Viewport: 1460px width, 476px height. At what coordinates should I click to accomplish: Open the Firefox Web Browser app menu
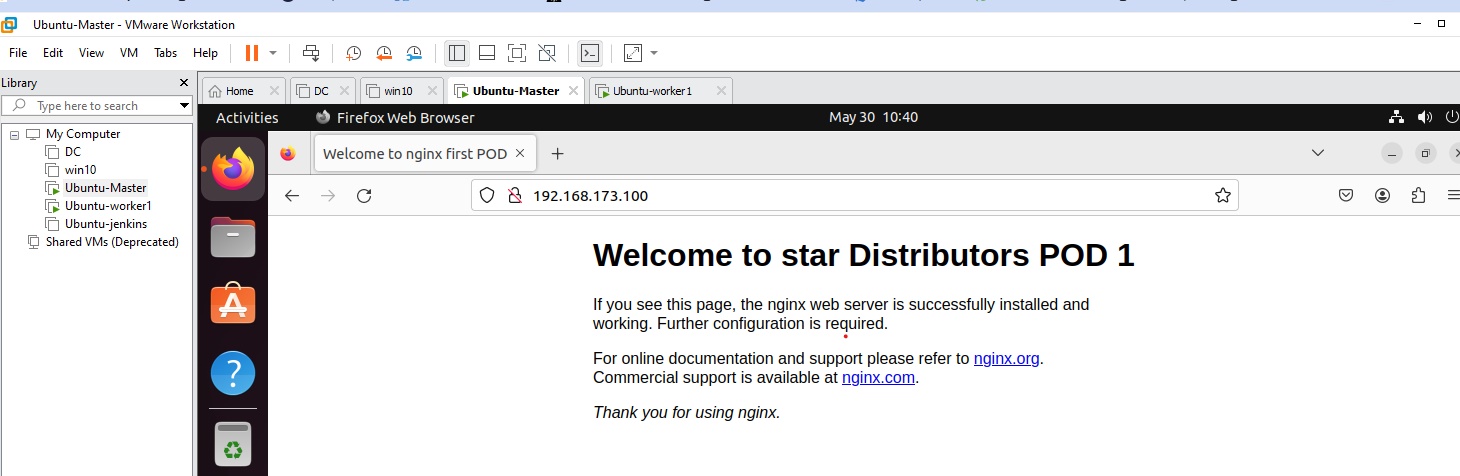pos(395,118)
